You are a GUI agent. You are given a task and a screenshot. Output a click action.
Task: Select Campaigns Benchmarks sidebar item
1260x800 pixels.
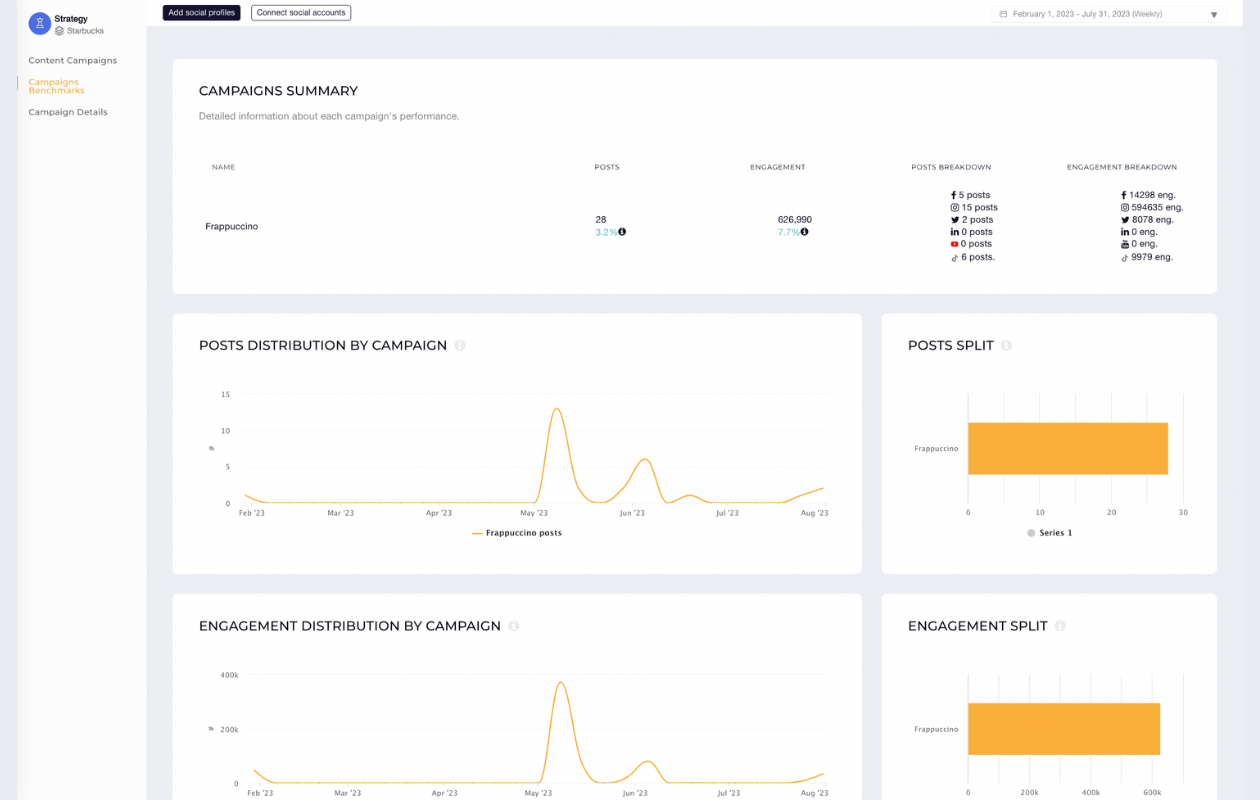click(x=56, y=86)
